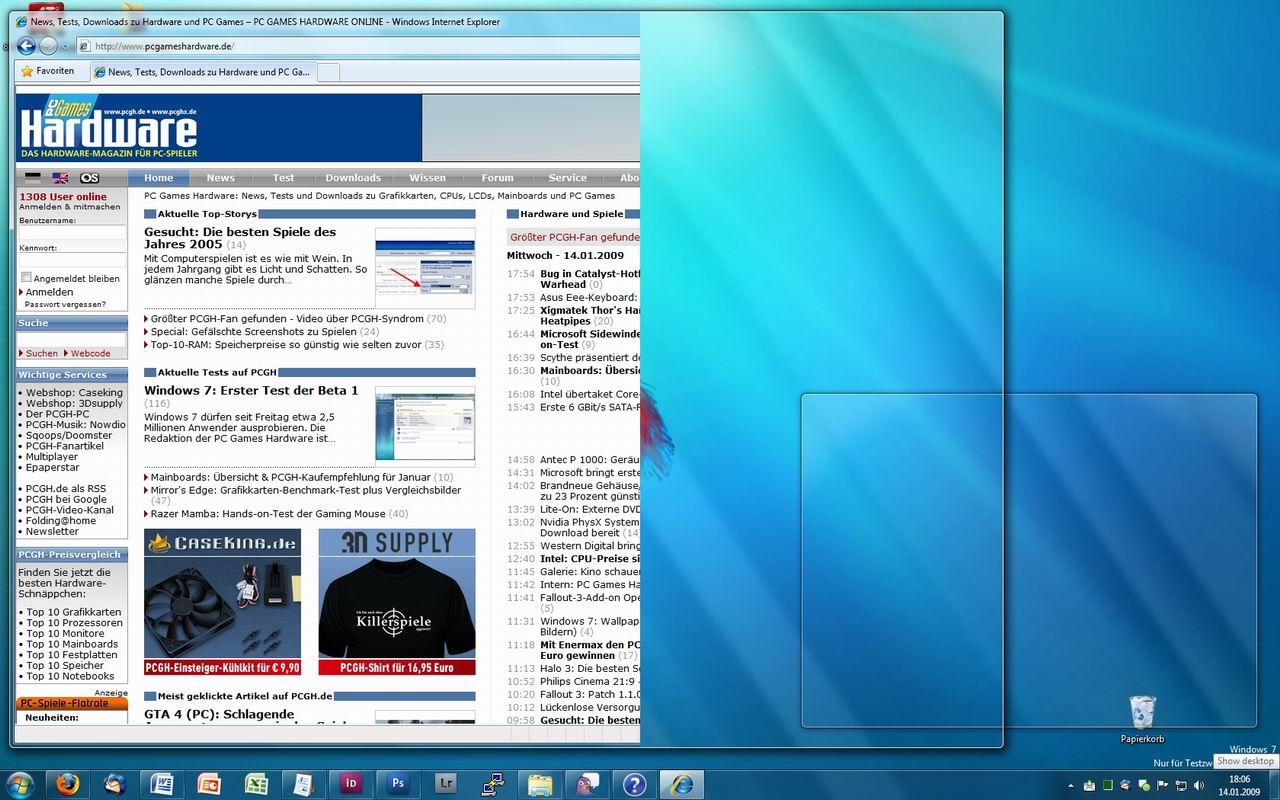The width and height of the screenshot is (1280, 800).
Task: Open the Service navigation menu
Action: [x=567, y=178]
